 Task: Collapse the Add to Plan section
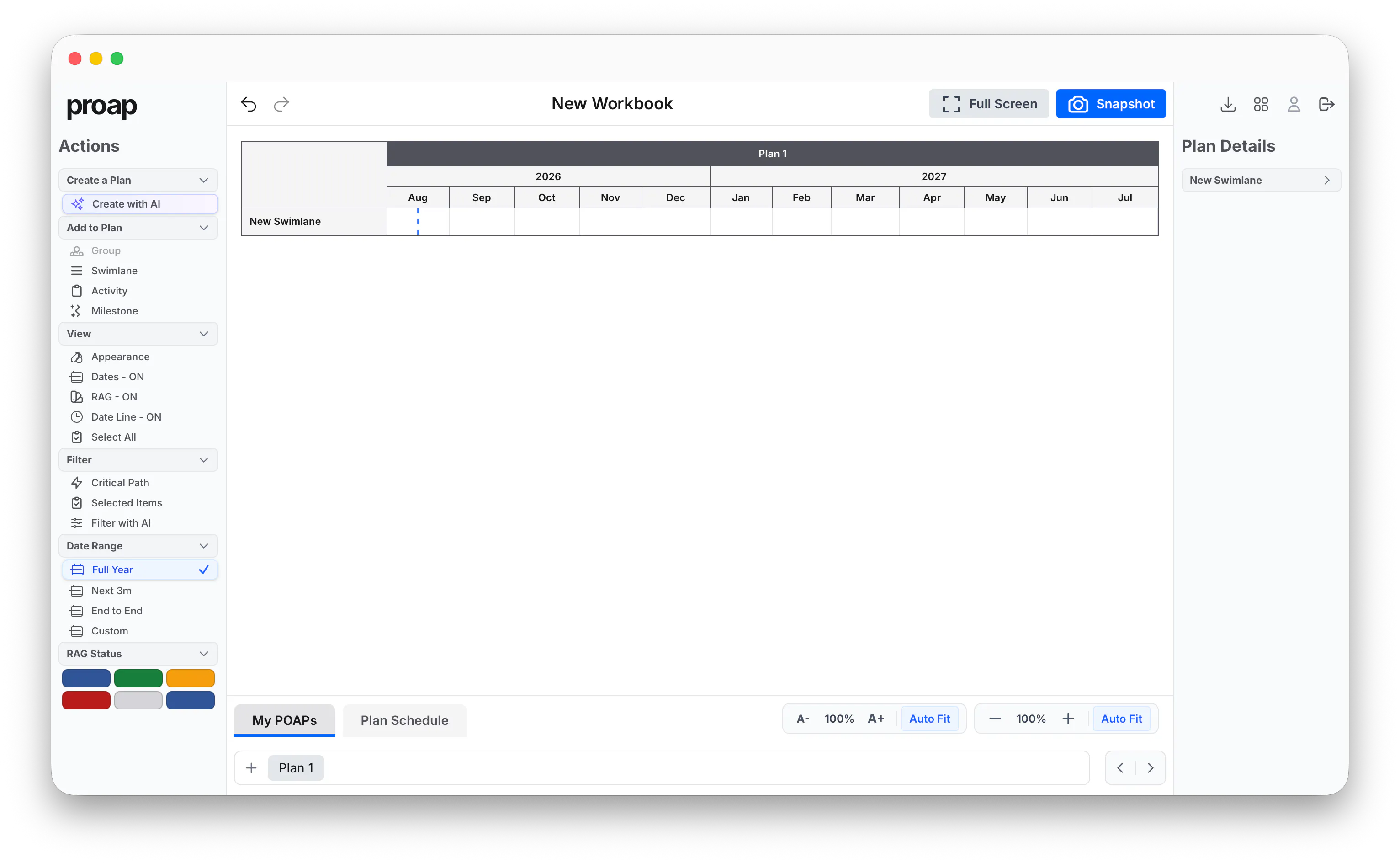[138, 228]
